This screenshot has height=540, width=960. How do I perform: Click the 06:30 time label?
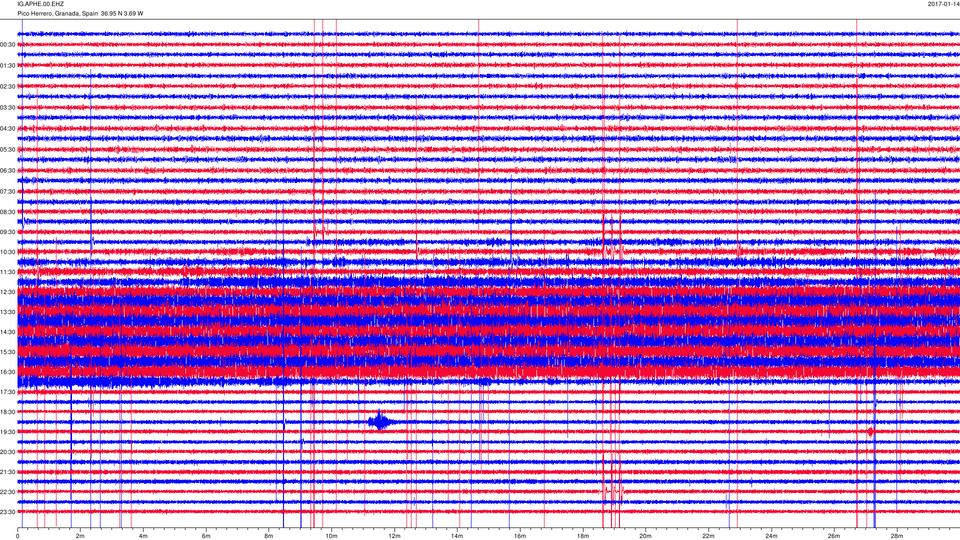[x=8, y=171]
